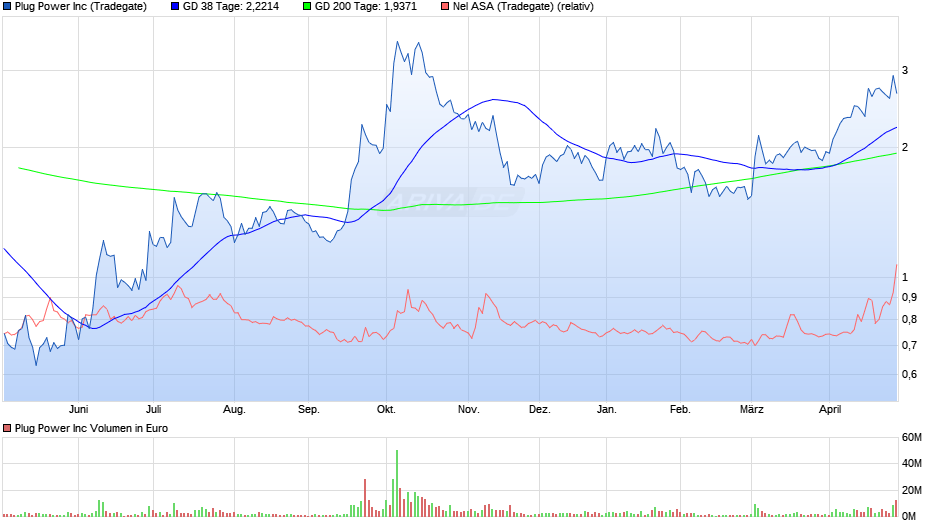Select the Nel ASA (Tradegate) (relativ) label

click(523, 7)
